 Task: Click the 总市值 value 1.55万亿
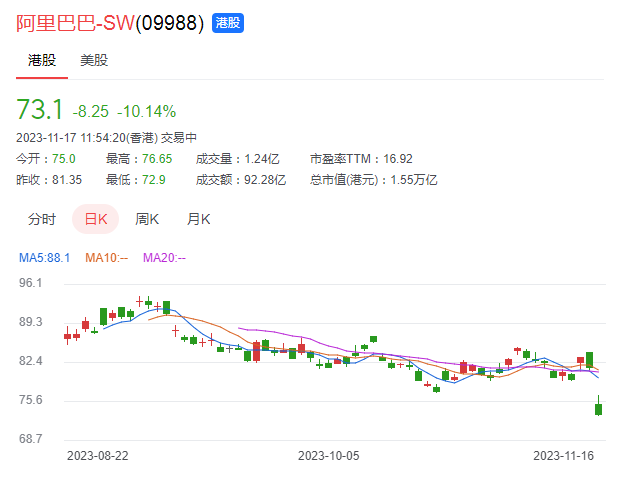coord(414,180)
